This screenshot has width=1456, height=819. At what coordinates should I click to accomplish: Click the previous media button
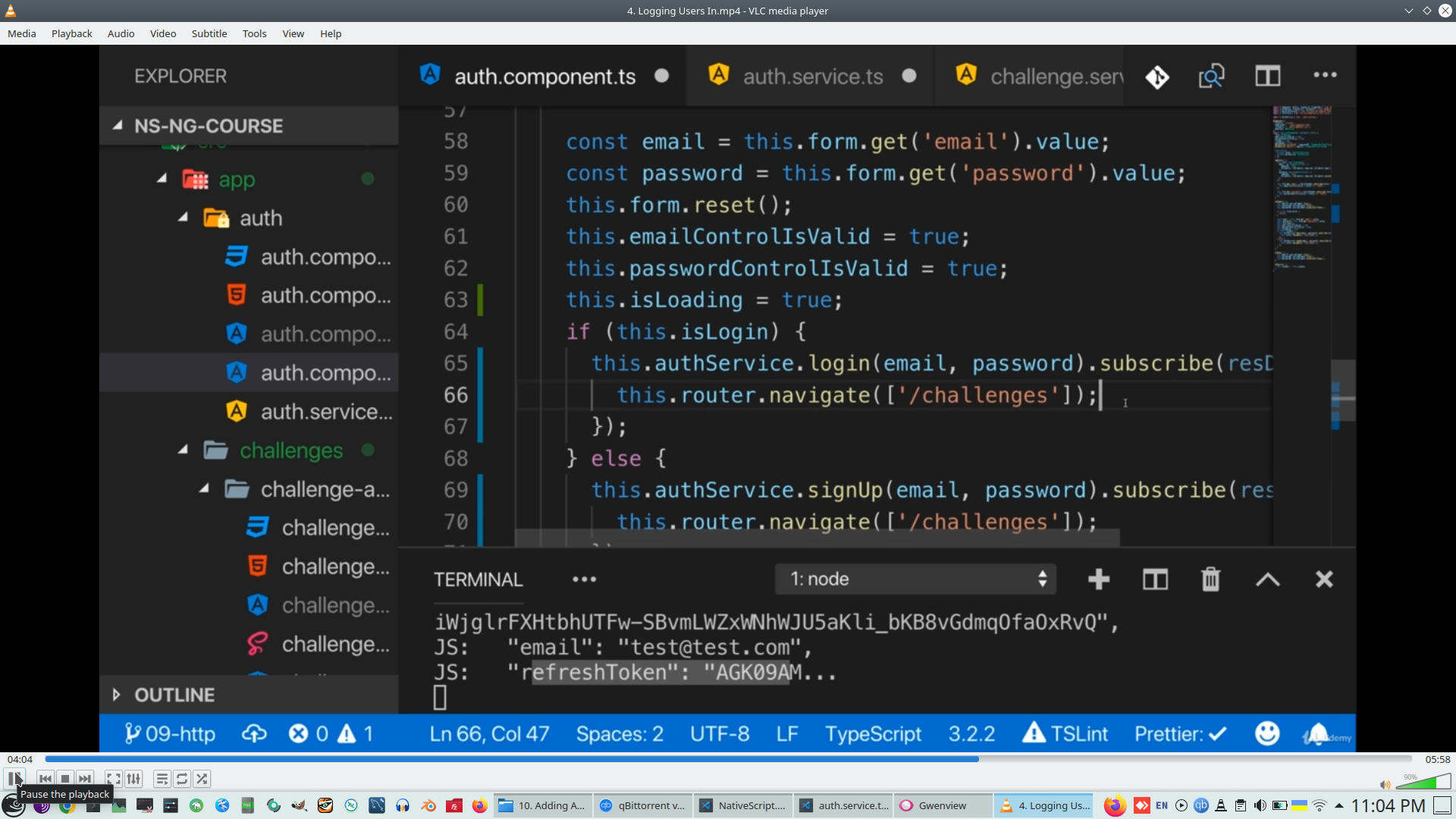pos(45,779)
